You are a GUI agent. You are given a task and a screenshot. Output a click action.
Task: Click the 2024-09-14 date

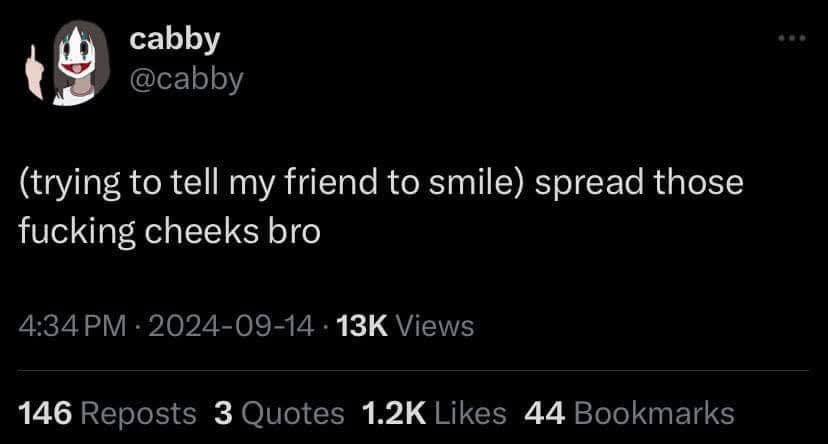pyautogui.click(x=232, y=326)
